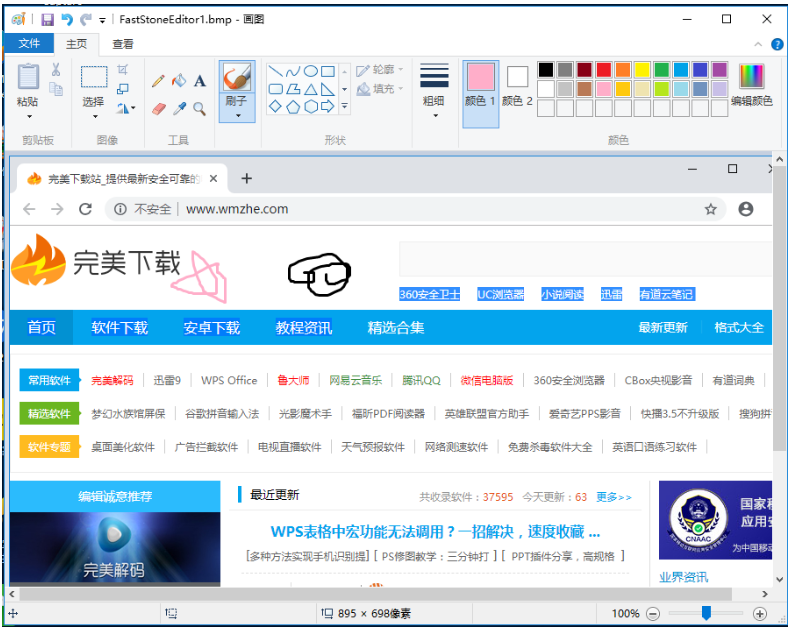Choose the Curve shape
790x630 pixels.
coord(293,71)
